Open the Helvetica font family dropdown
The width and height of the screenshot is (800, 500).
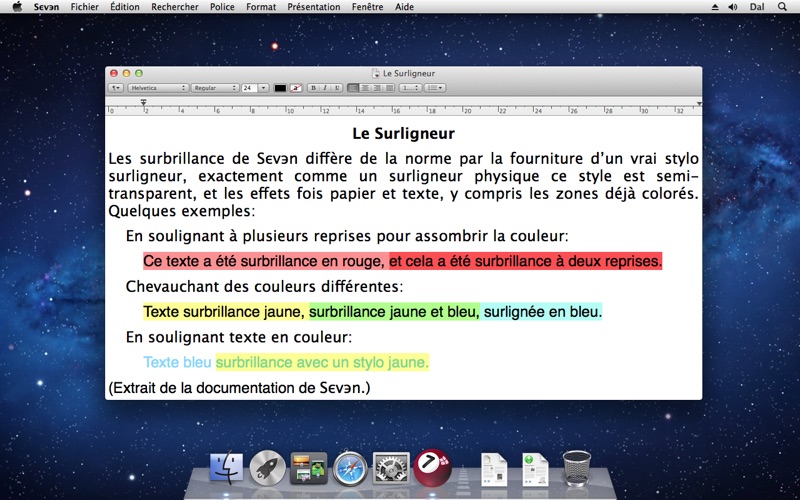point(158,88)
